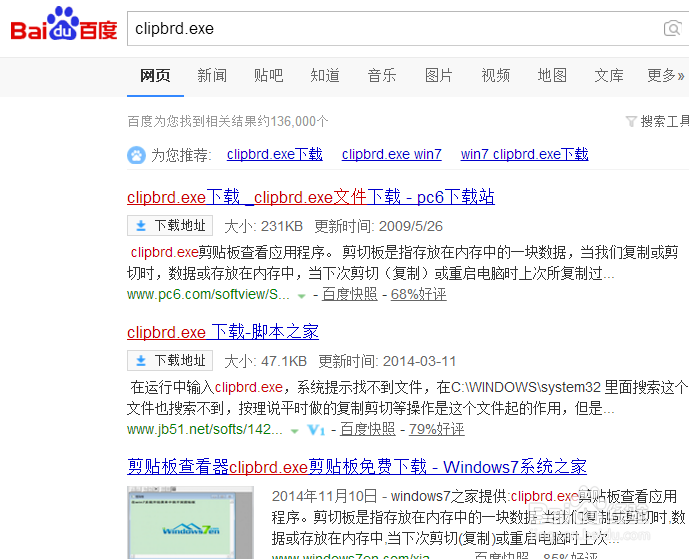Click search tools filter icon
This screenshot has width=689, height=559.
631,121
